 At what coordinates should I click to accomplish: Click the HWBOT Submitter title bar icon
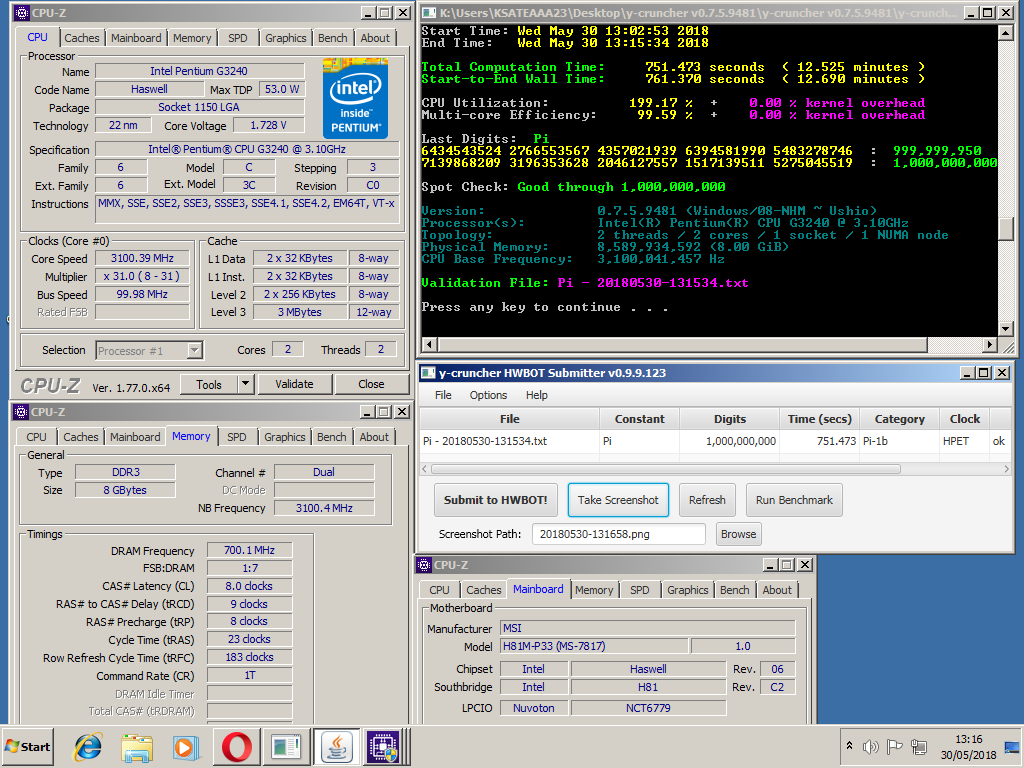tap(428, 373)
